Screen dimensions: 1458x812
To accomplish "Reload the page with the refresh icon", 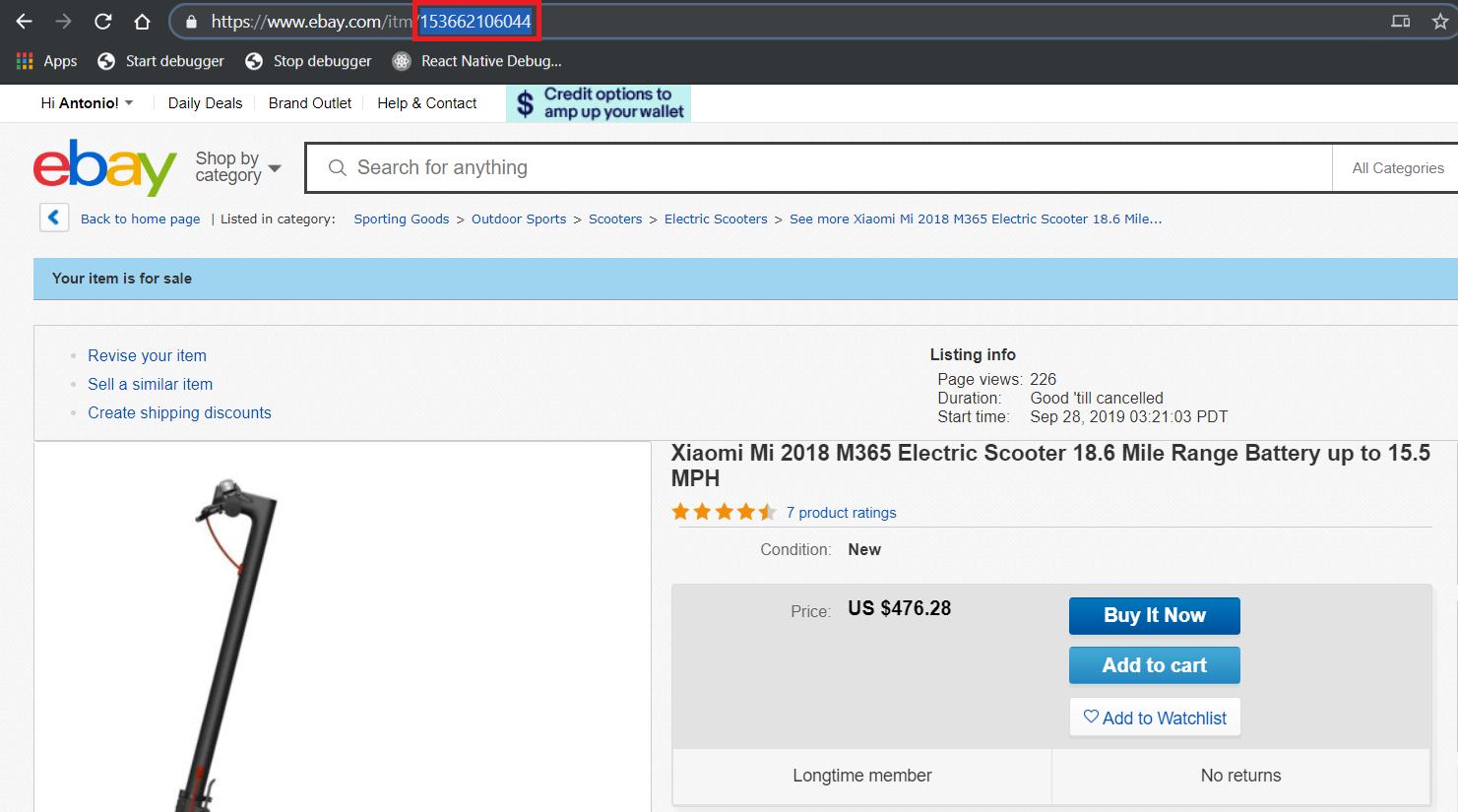I will (102, 21).
